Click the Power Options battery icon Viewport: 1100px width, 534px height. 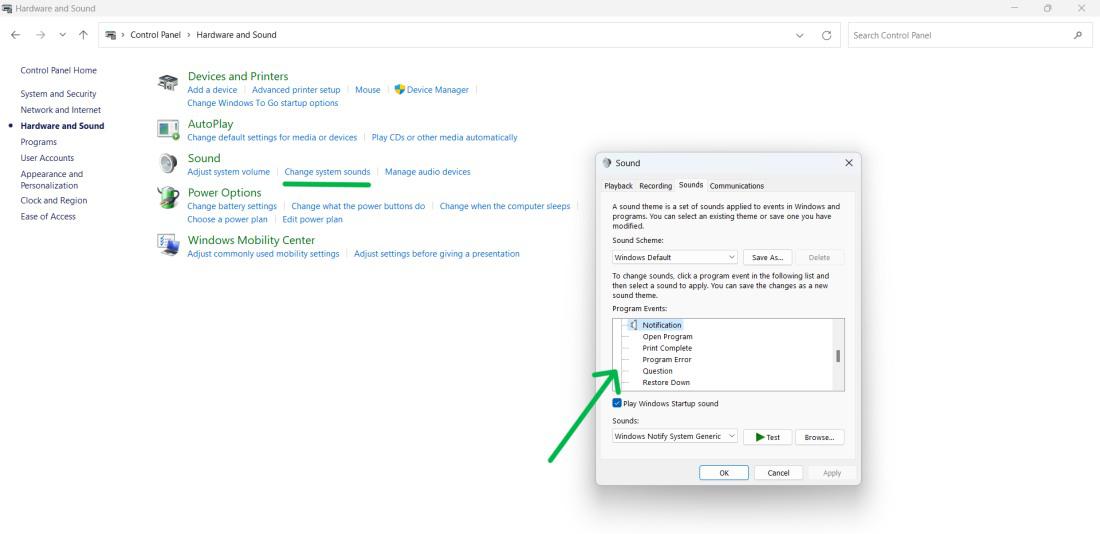click(x=168, y=198)
